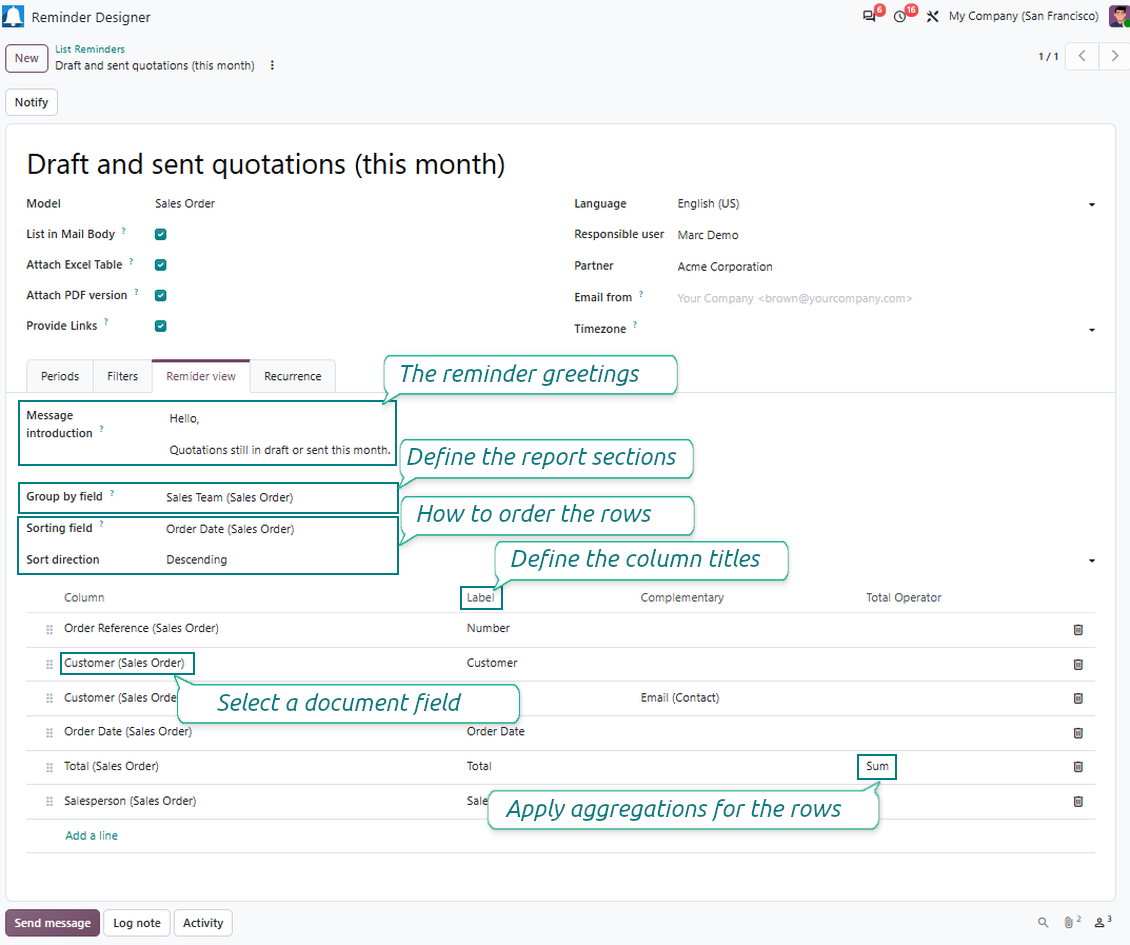Image resolution: width=1130 pixels, height=945 pixels.
Task: Click the chatter search magnifier icon
Action: (1043, 922)
